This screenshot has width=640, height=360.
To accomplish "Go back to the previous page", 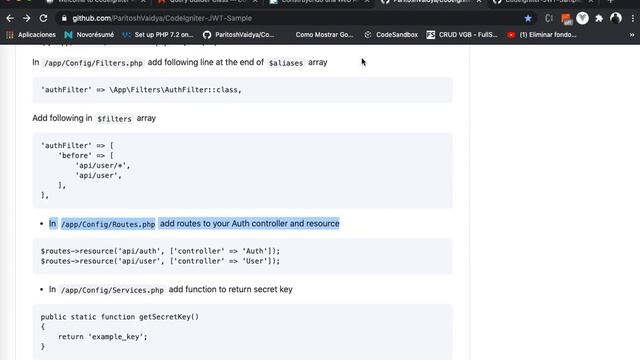I will 10,18.
